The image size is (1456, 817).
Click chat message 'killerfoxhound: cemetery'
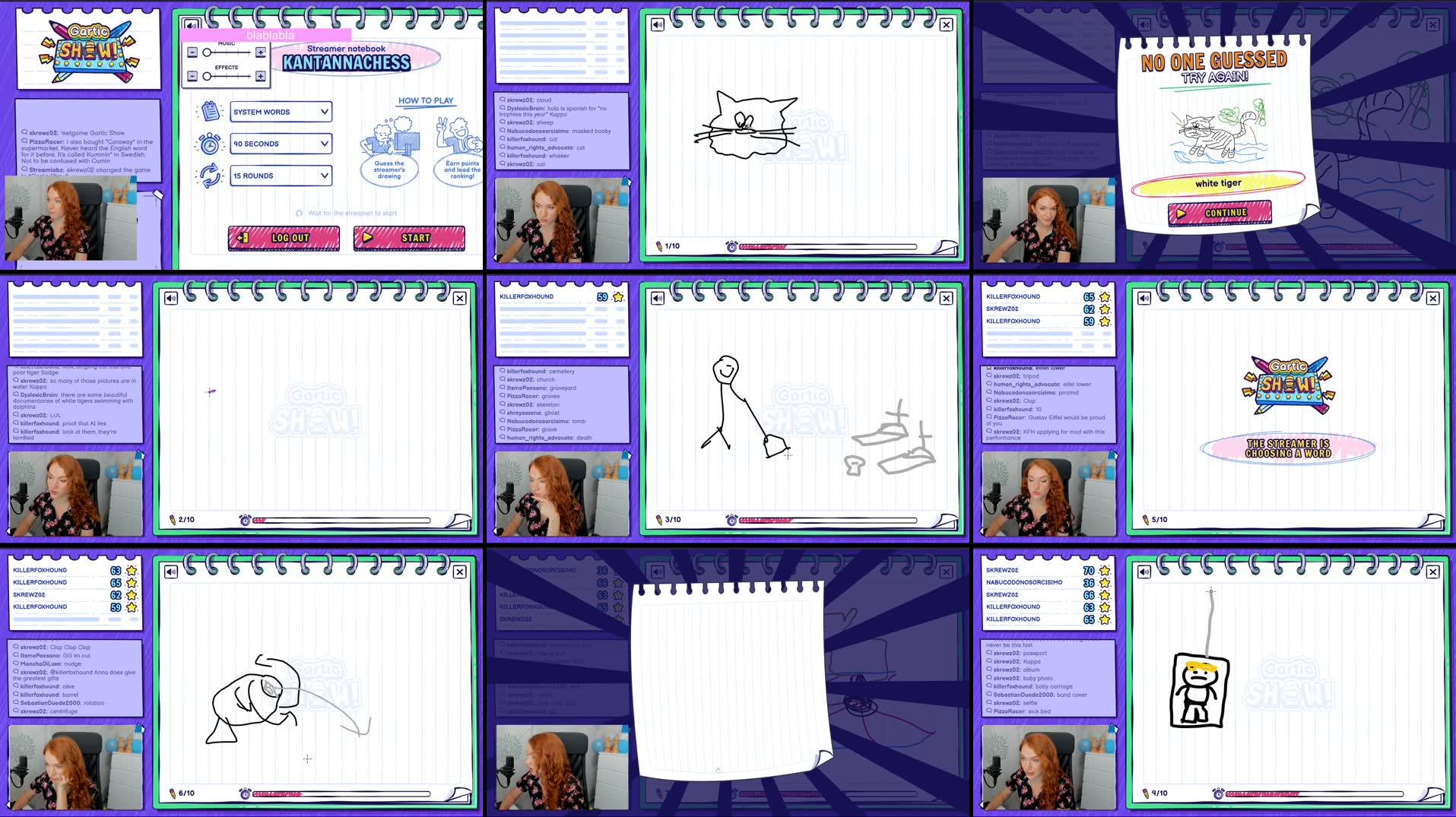(x=538, y=371)
